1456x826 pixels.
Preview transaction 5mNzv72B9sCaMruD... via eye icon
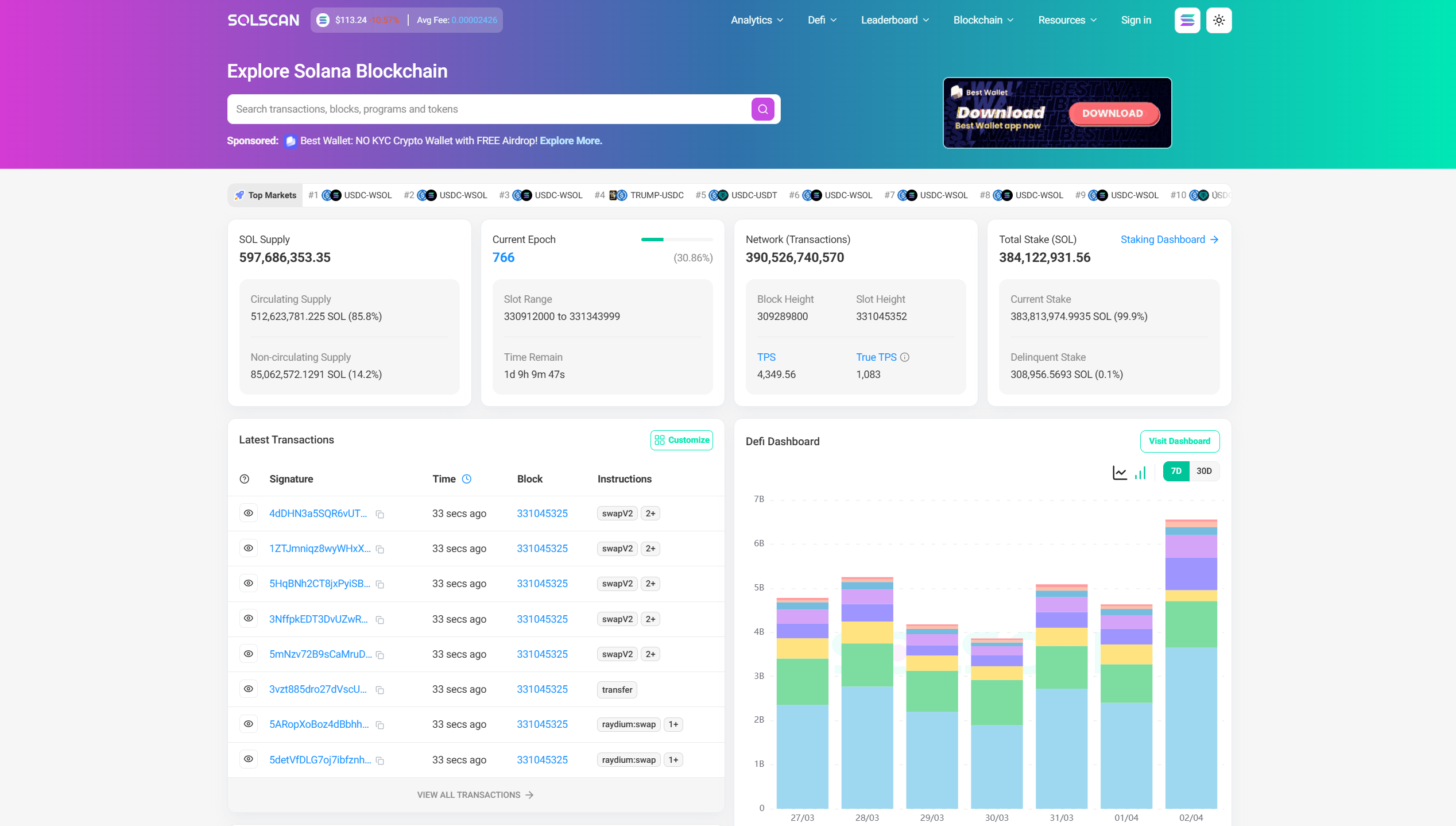(x=249, y=654)
